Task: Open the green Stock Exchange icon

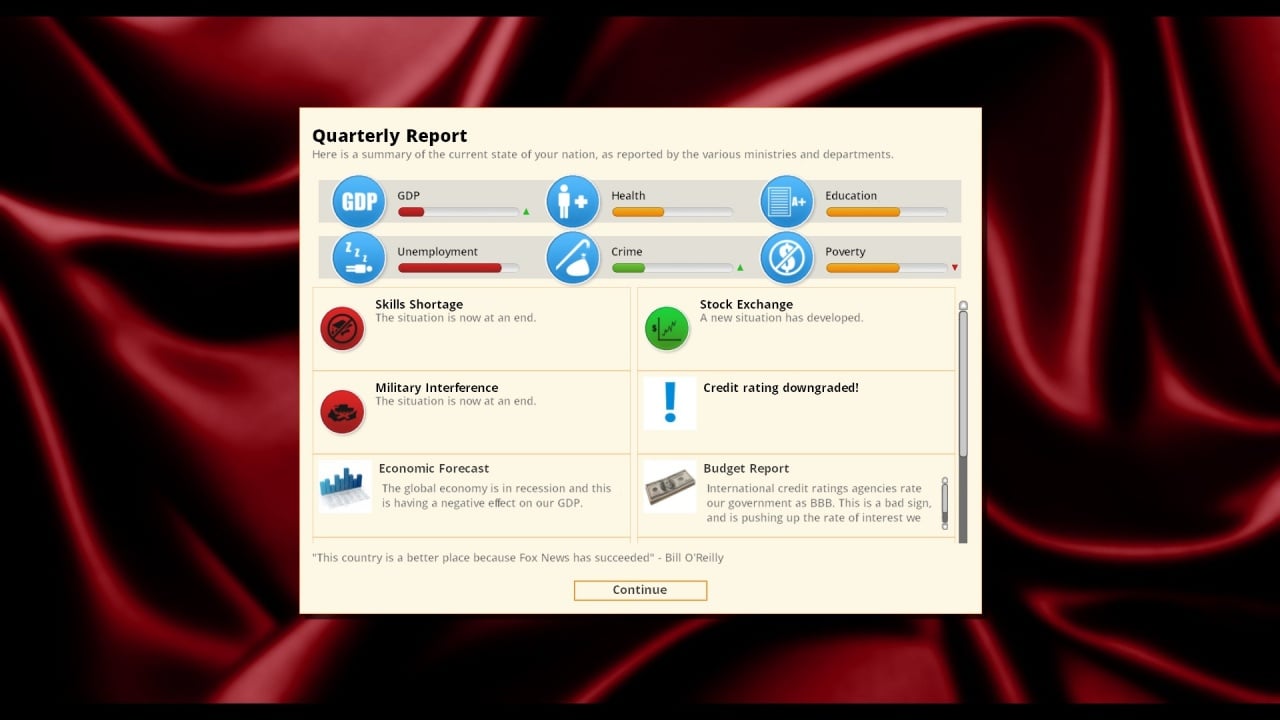Action: point(666,328)
